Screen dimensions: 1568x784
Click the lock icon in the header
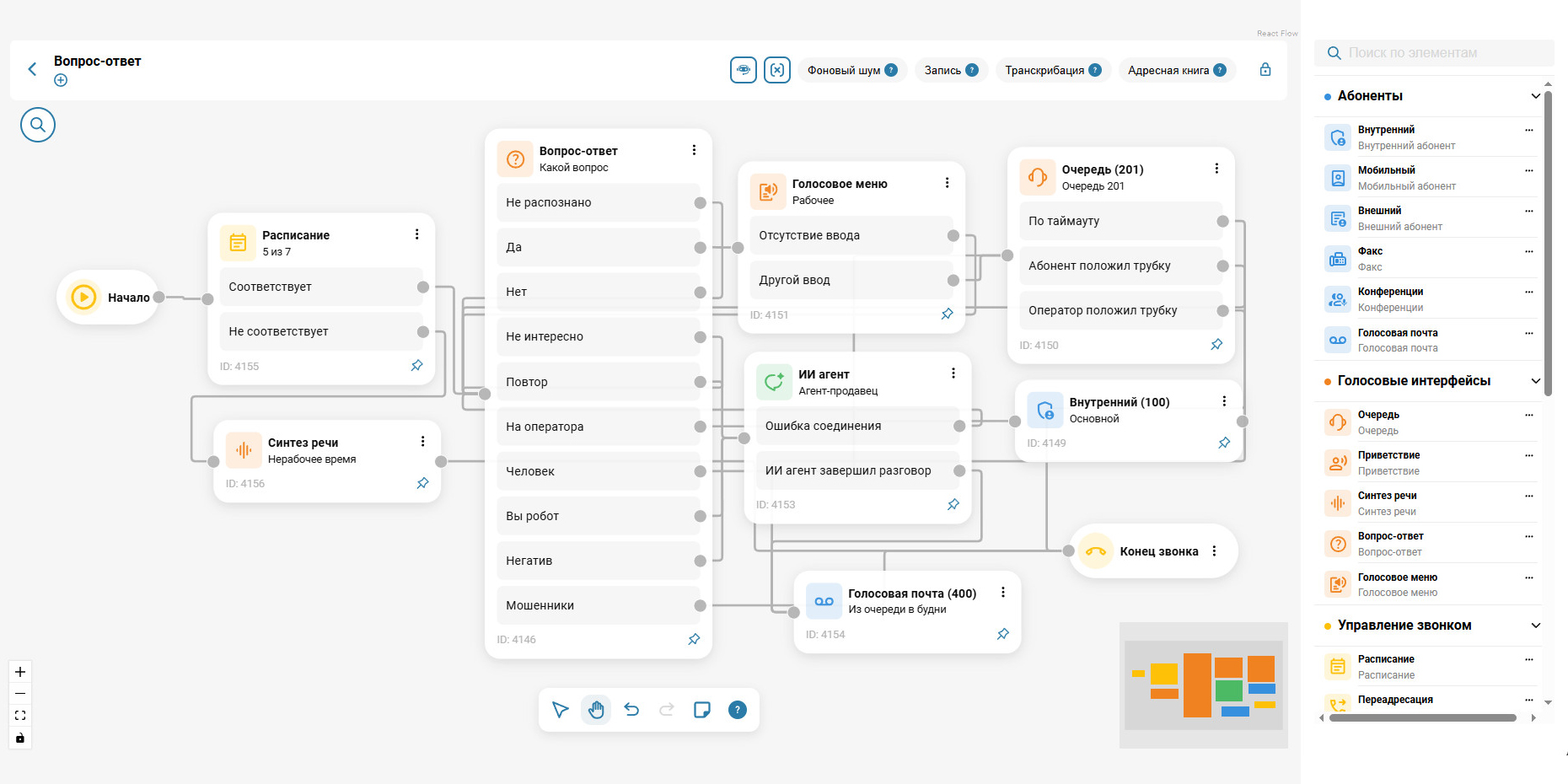(1265, 69)
